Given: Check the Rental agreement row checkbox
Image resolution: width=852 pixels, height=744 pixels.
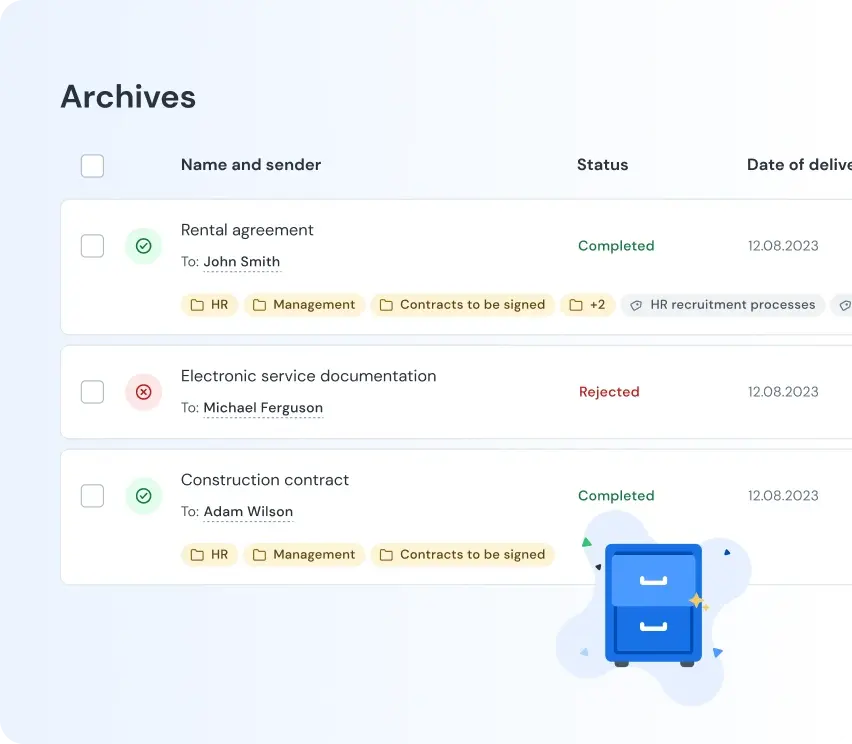Looking at the screenshot, I should point(92,246).
